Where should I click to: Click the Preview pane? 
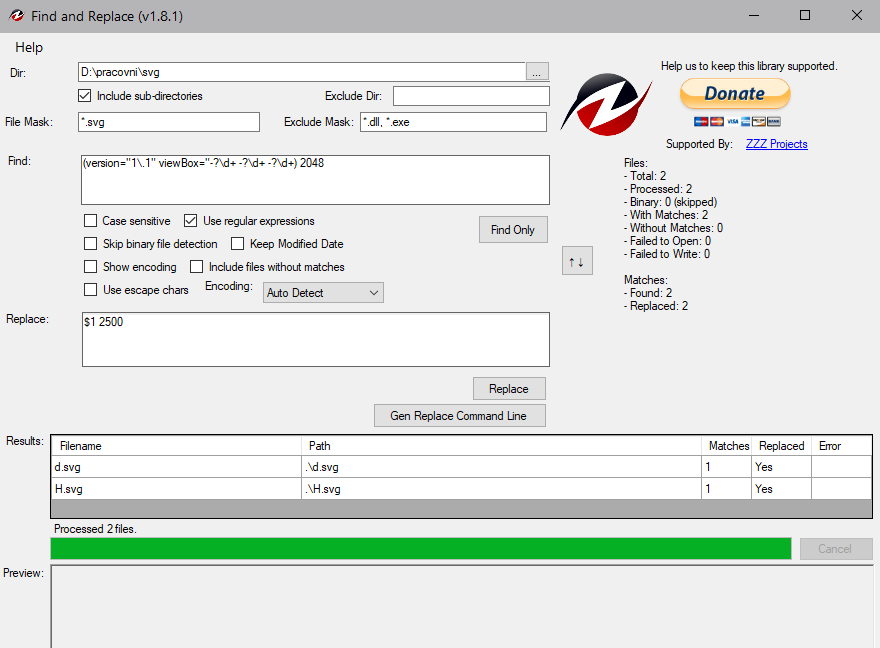tap(462, 606)
